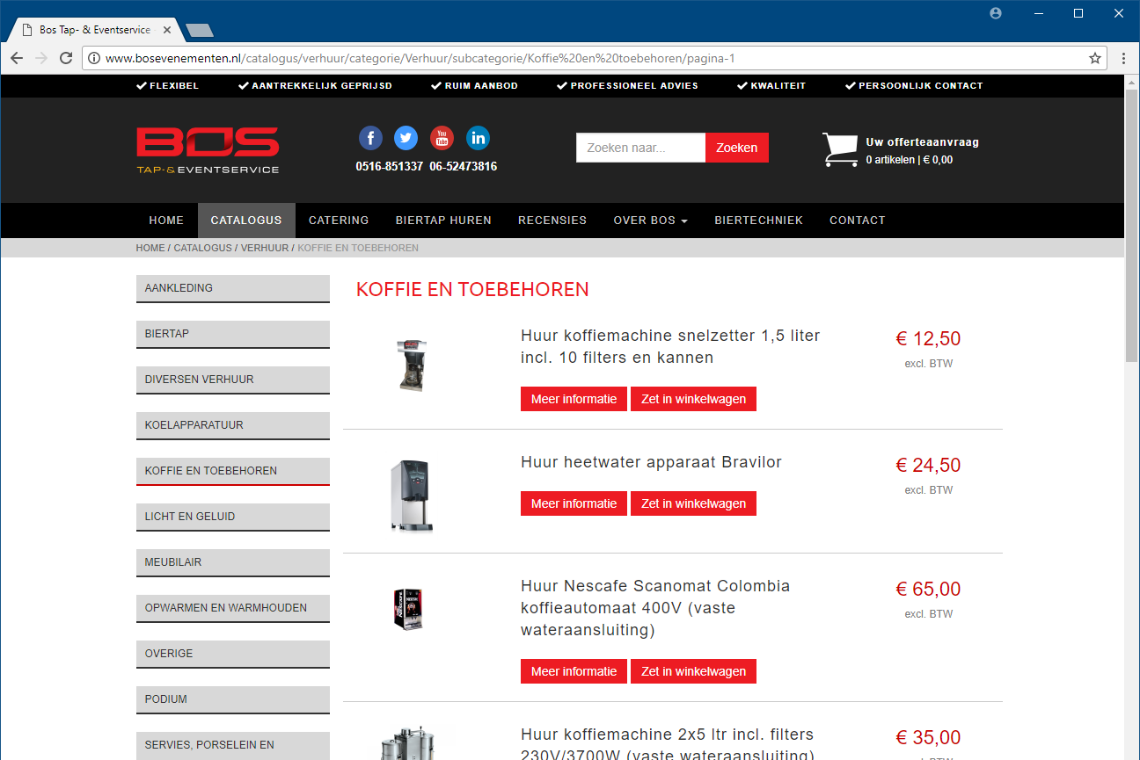
Task: Click the koffiemachine snelzetter product thumbnail
Action: pos(412,365)
